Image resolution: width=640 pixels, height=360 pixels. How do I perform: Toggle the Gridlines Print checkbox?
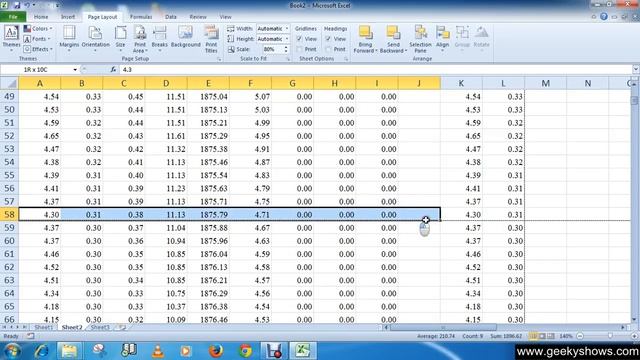coord(299,49)
